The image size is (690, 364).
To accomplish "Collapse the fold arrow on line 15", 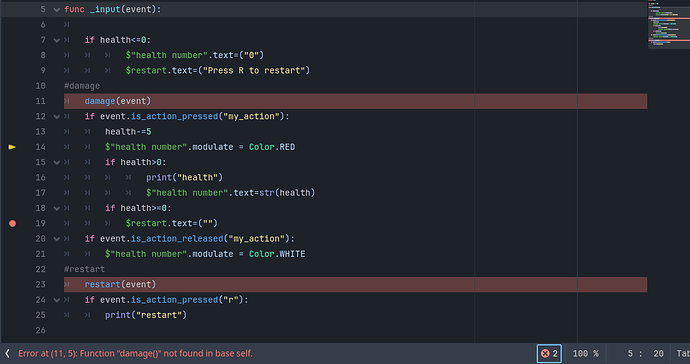I will point(56,162).
